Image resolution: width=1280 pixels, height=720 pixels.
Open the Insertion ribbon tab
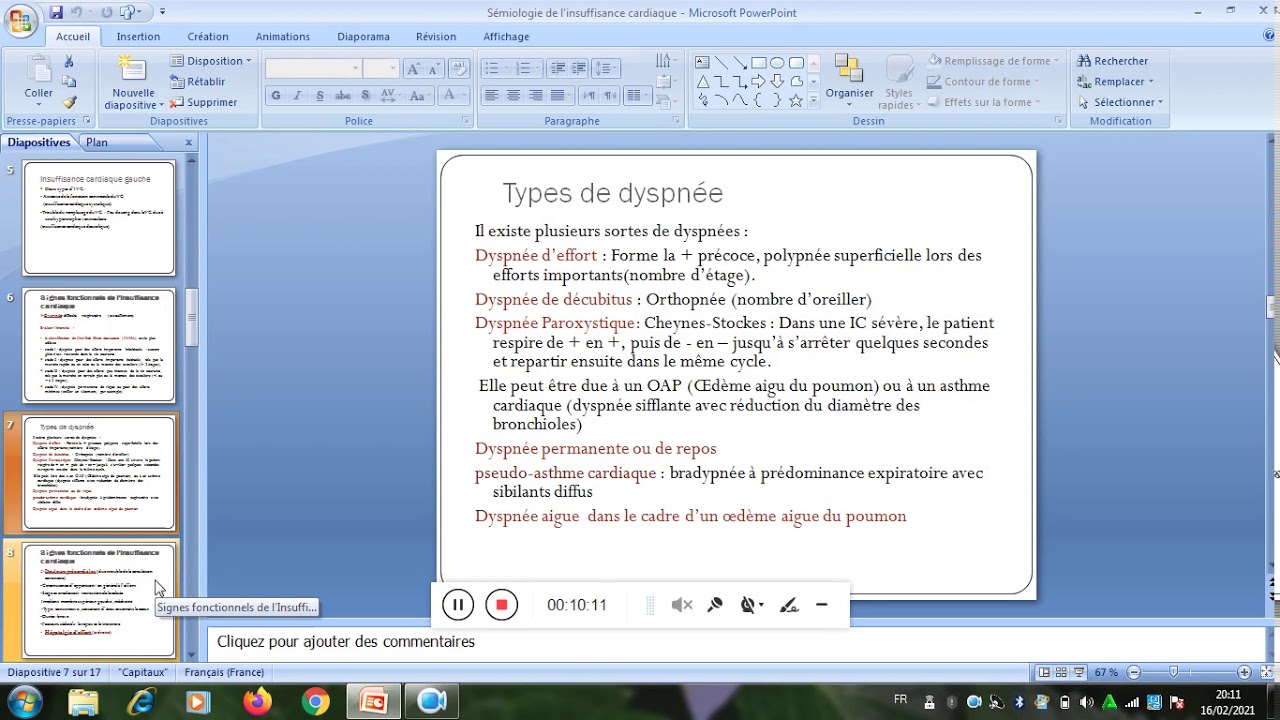138,37
